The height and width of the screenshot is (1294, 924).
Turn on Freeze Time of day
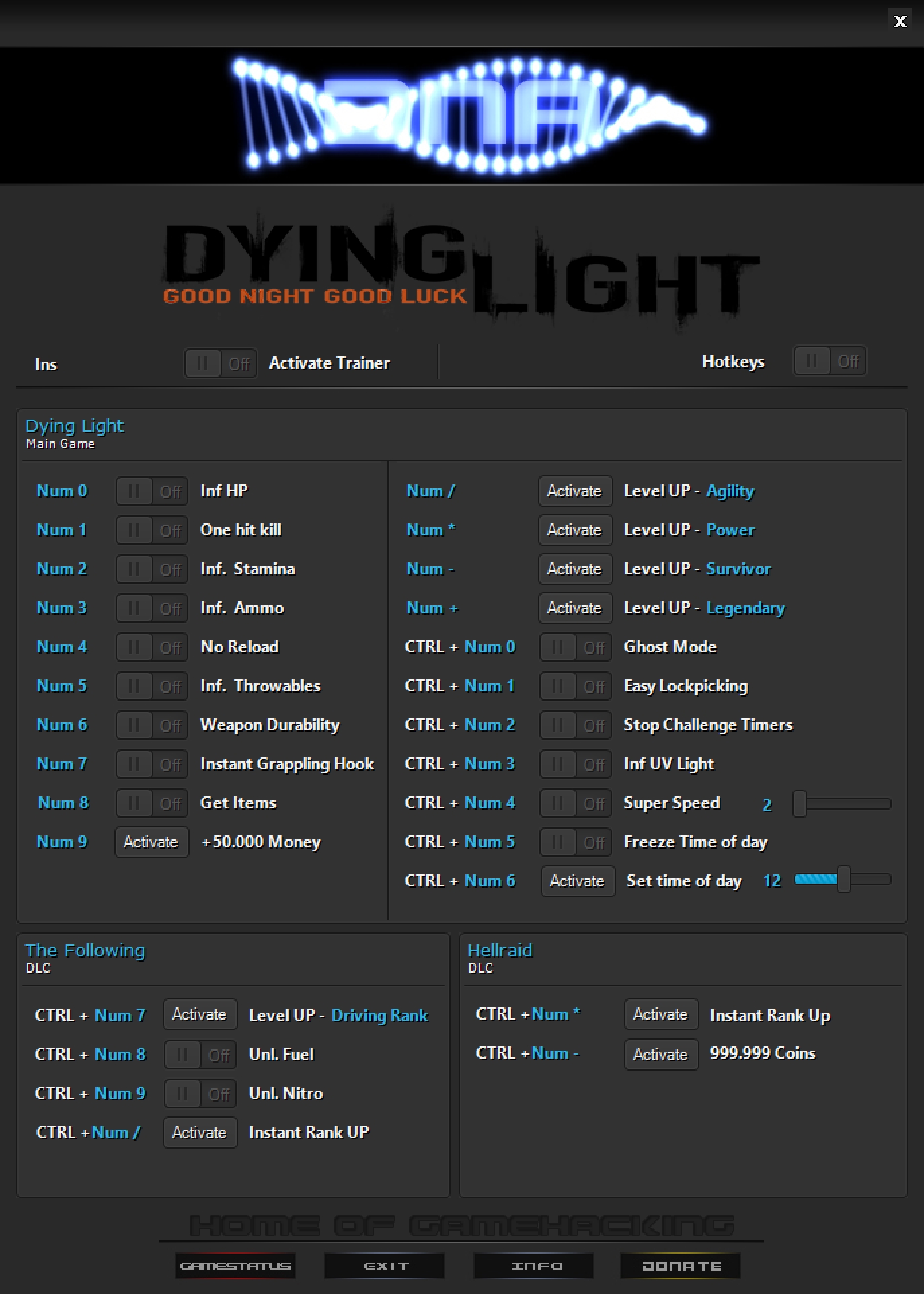576,843
